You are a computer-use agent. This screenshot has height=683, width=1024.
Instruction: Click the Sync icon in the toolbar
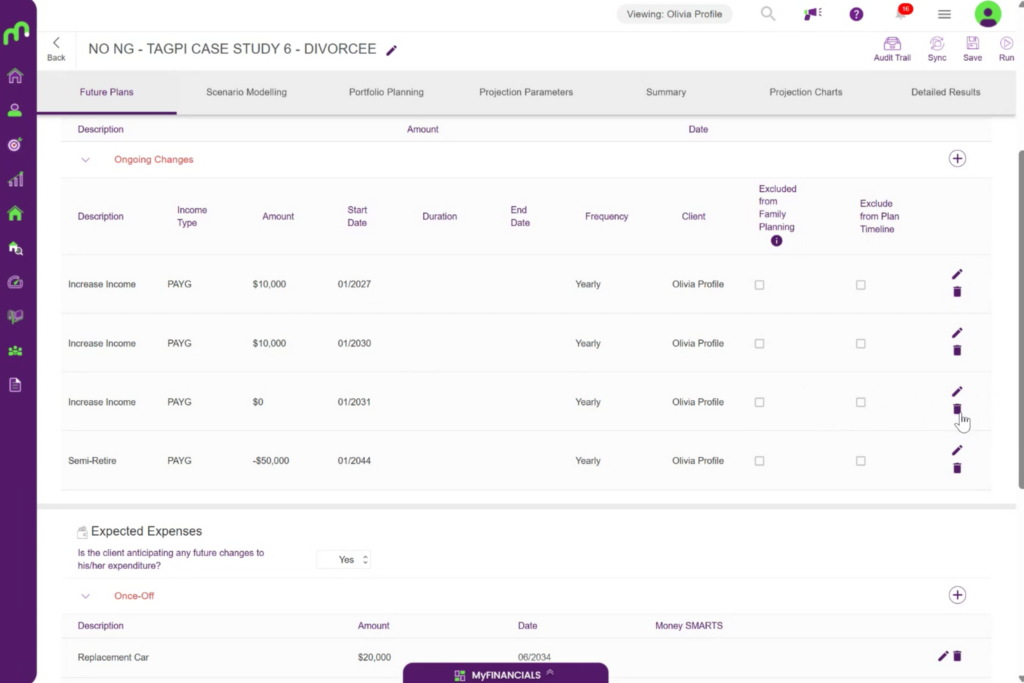point(936,48)
